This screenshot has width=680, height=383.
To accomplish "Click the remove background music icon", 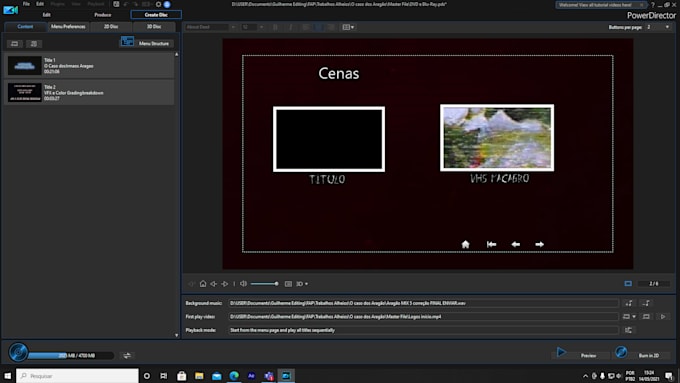I will coord(646,303).
